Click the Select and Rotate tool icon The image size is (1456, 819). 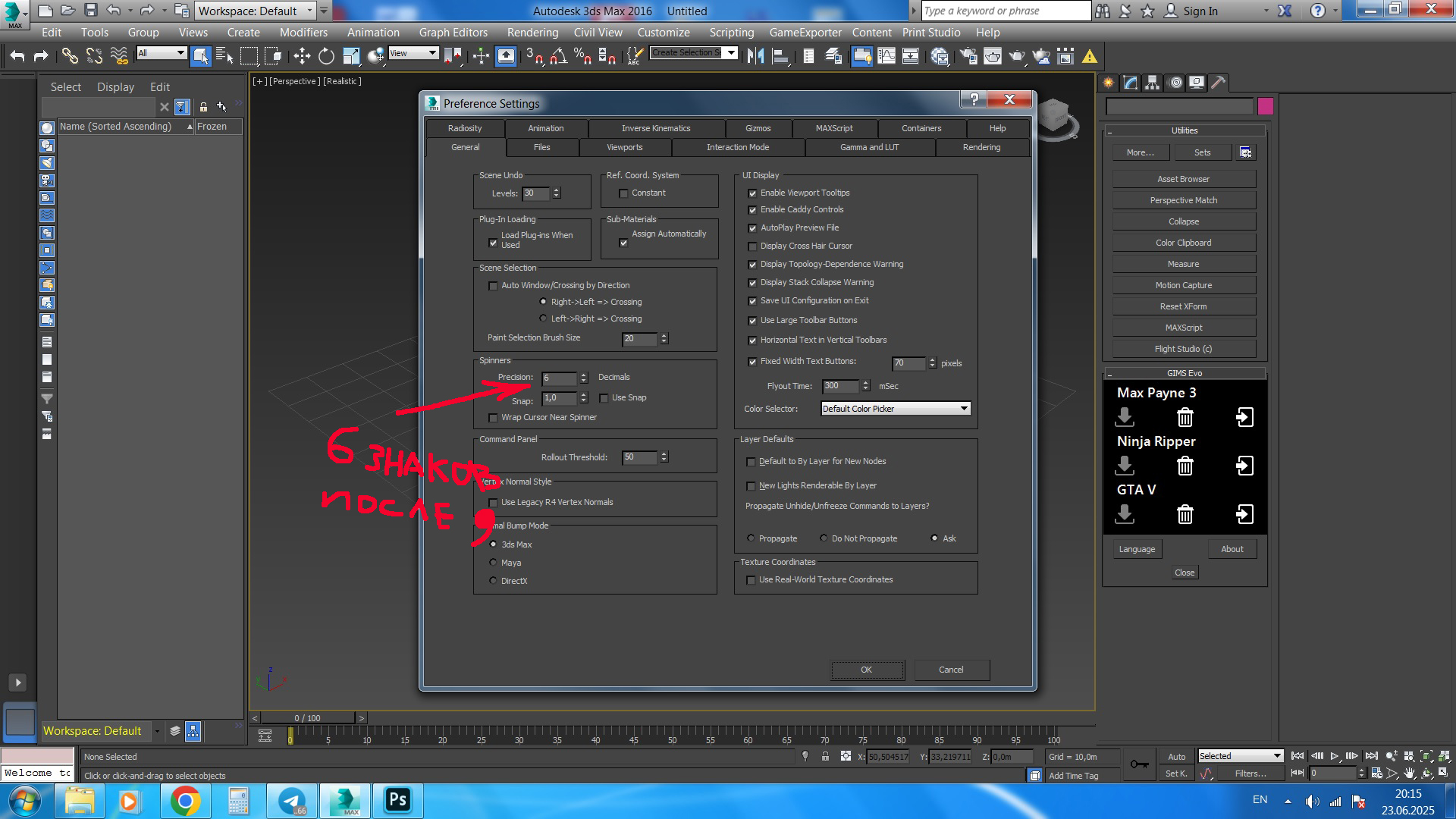tap(326, 56)
